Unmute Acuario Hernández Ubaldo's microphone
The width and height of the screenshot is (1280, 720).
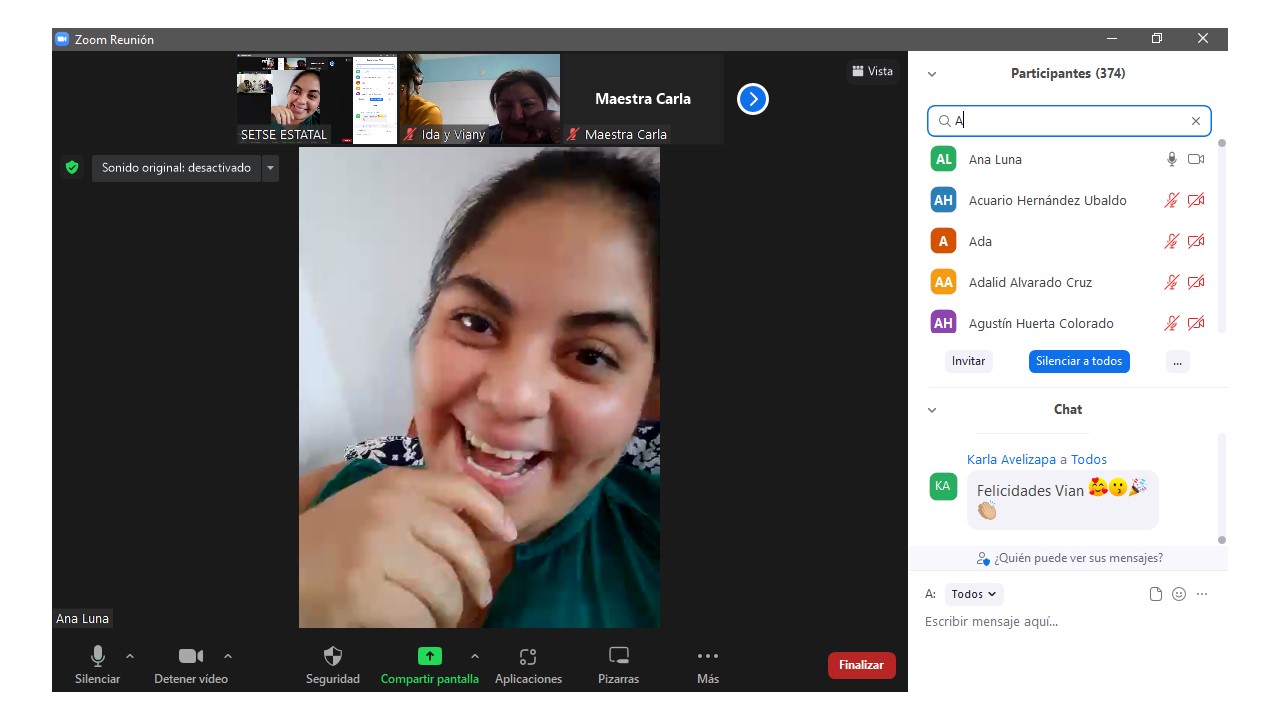(x=1172, y=200)
